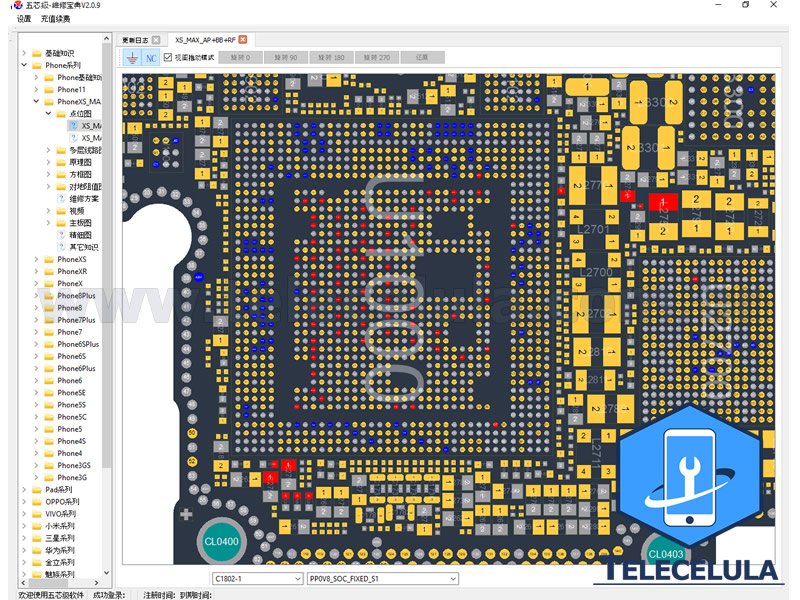Collapse the 点位图 folder node
800x600 pixels.
pos(48,114)
